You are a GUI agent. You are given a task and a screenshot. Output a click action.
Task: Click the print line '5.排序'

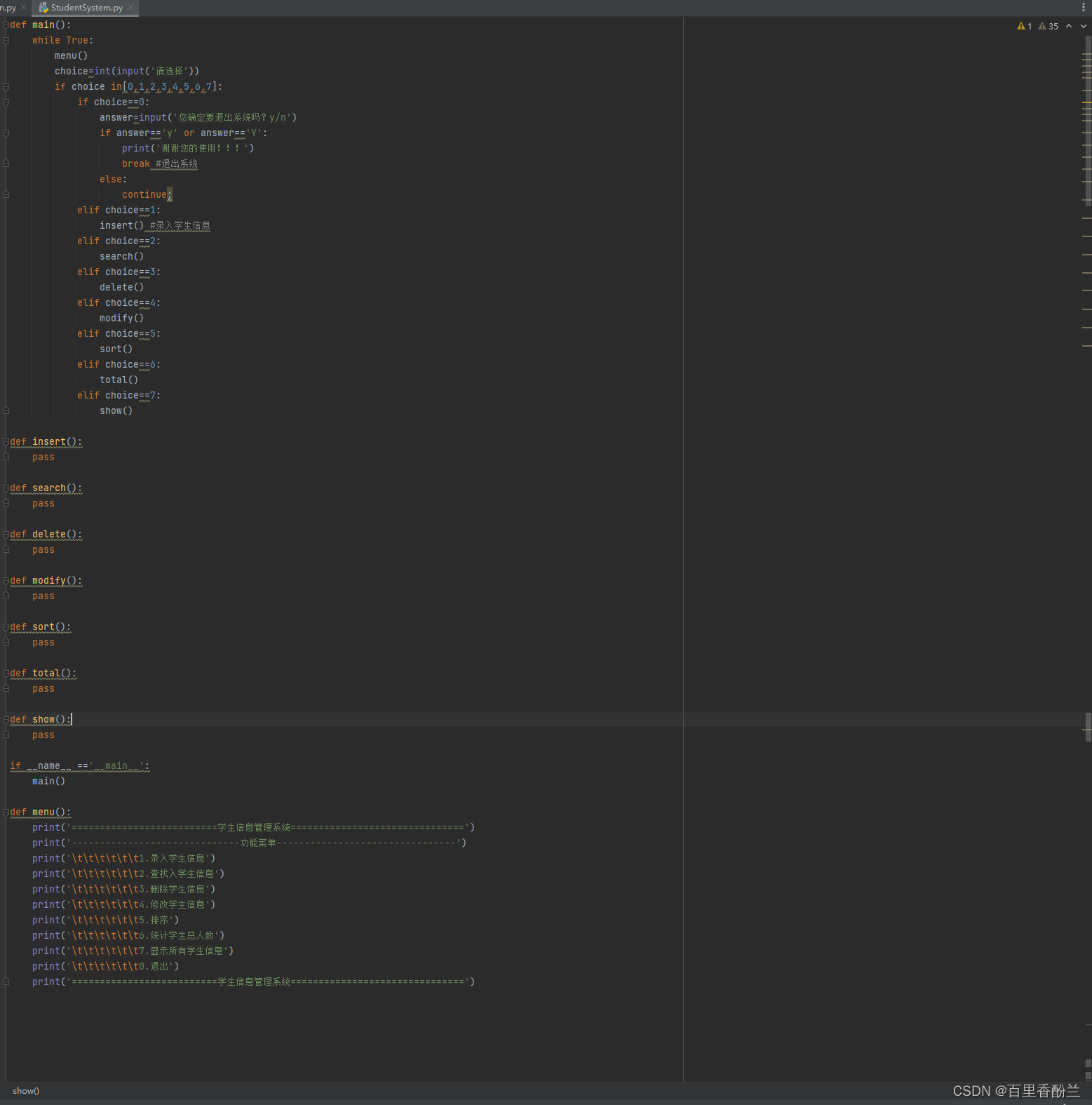[106, 920]
